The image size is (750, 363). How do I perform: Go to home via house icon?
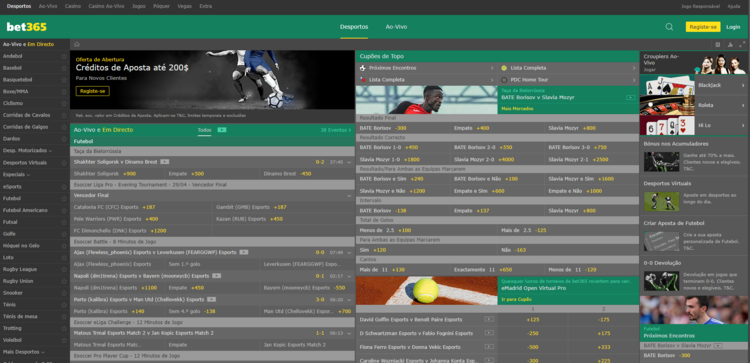coord(77,44)
